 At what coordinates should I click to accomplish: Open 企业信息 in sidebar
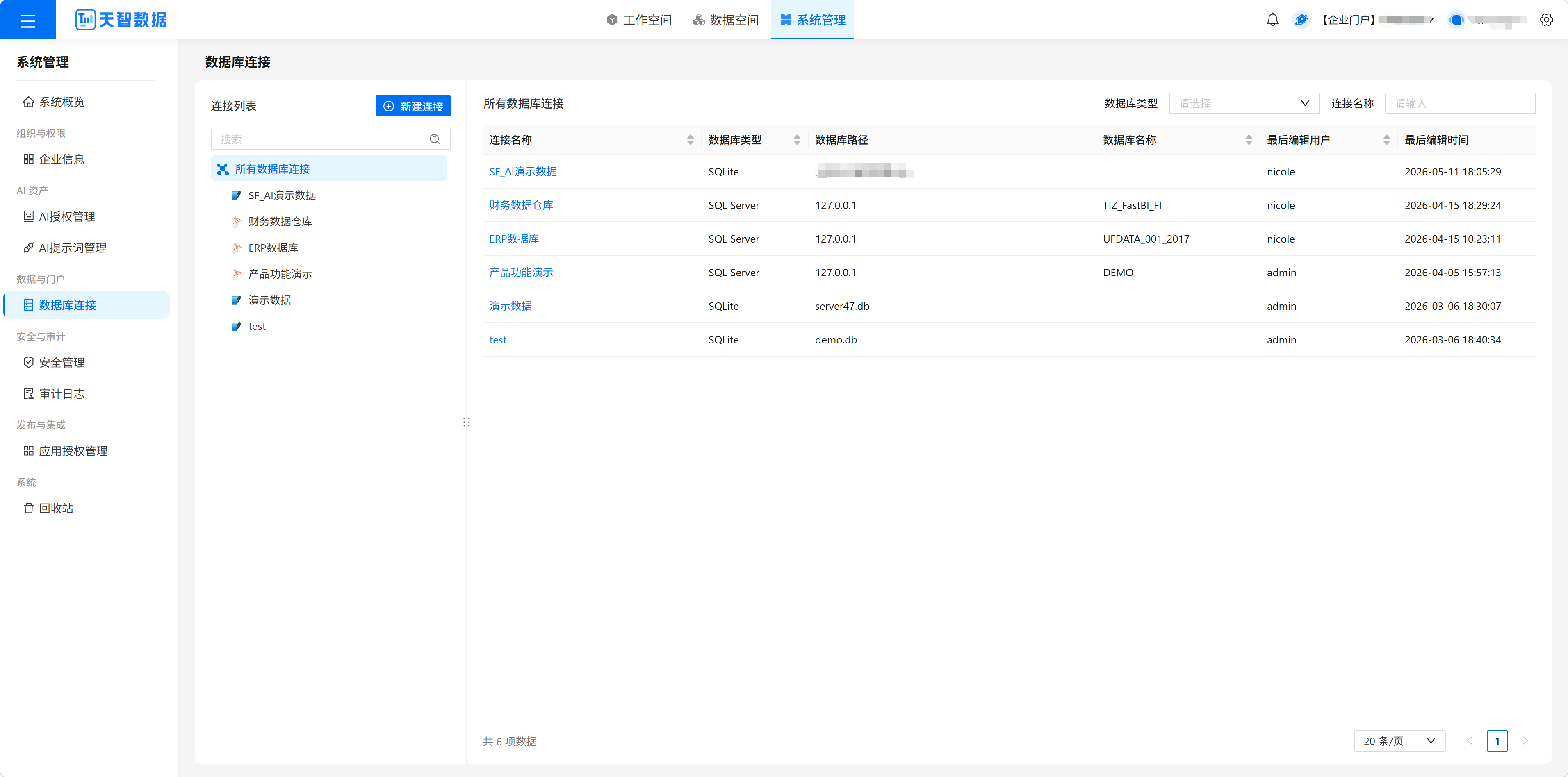87,159
